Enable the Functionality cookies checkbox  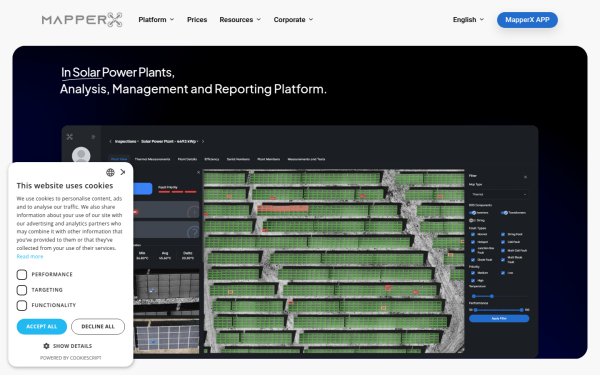tap(22, 305)
